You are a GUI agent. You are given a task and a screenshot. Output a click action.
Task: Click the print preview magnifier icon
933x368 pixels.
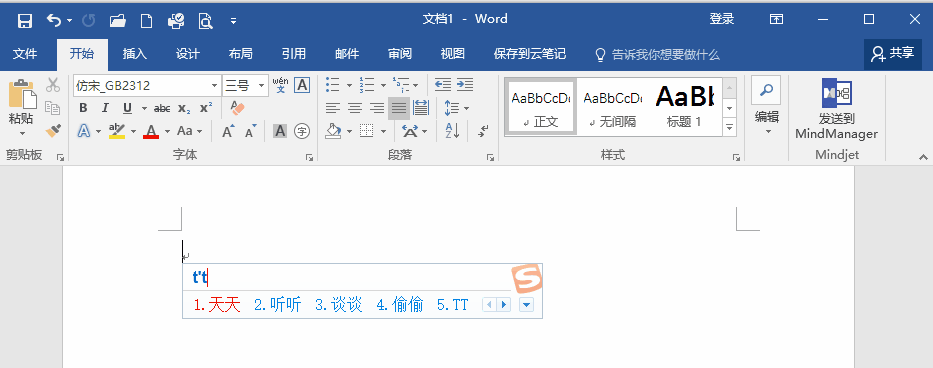[205, 21]
